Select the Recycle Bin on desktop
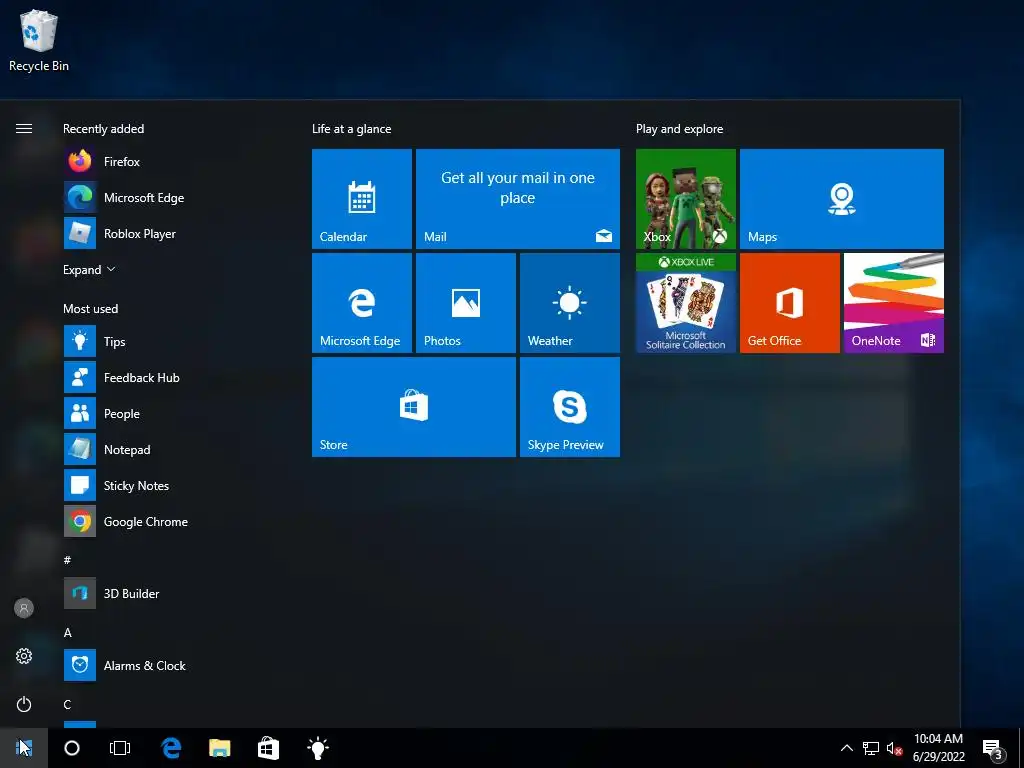 (39, 40)
